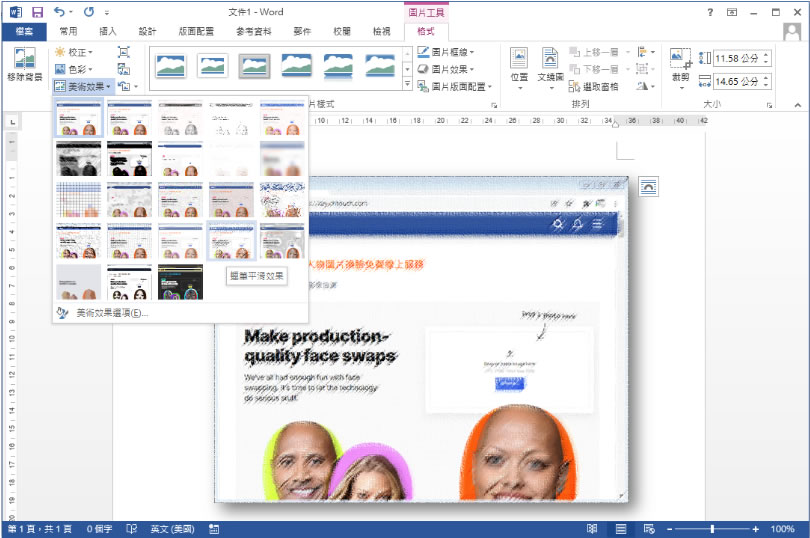Image resolution: width=810 pixels, height=538 pixels.
Task: Click the zoom in plus button
Action: pos(756,529)
